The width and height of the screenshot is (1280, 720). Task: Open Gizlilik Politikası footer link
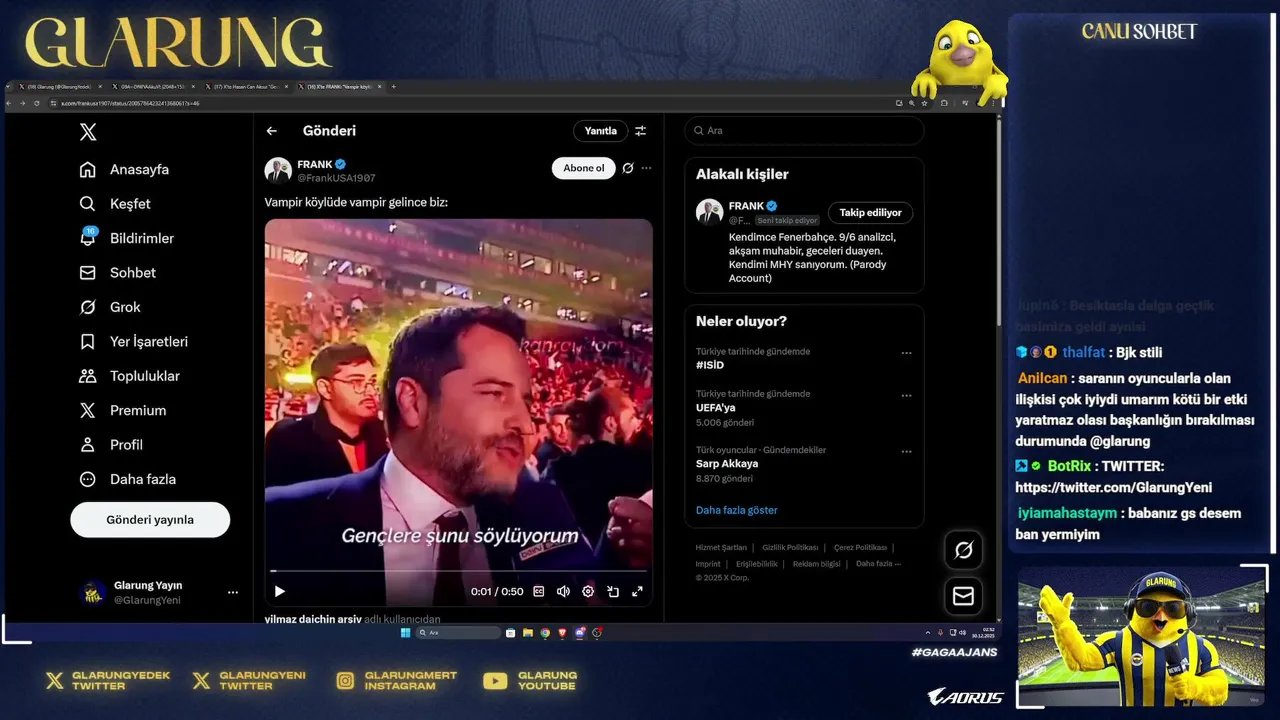tap(790, 548)
